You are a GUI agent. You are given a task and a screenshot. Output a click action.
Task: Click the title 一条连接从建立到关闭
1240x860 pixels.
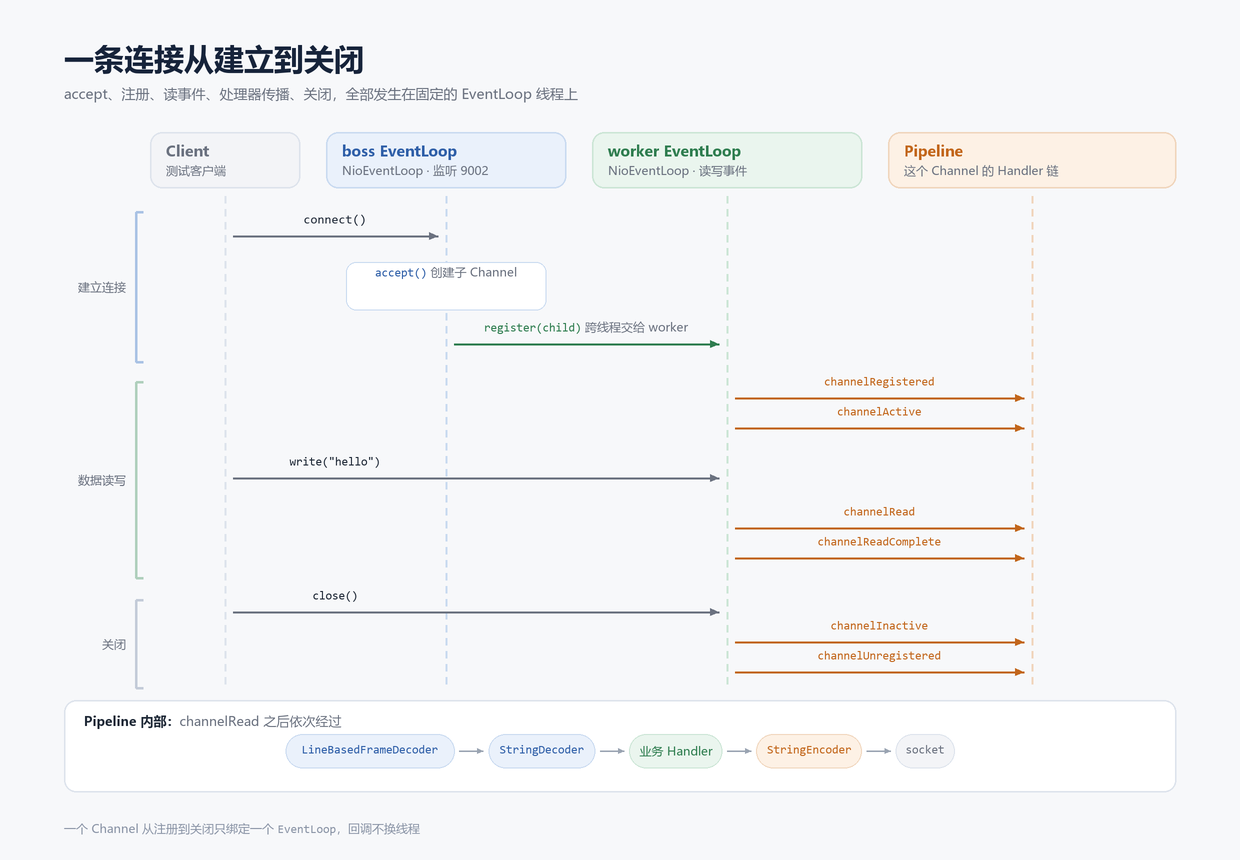click(214, 61)
